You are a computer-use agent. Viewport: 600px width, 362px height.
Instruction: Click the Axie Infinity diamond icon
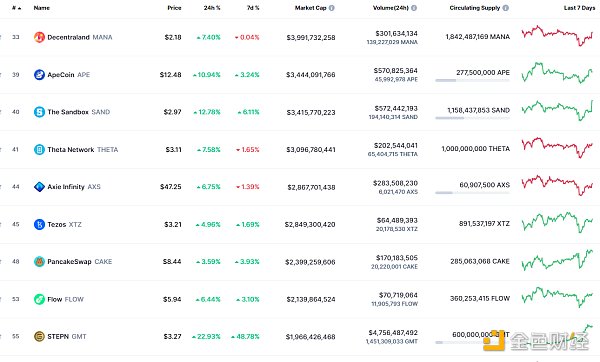pyautogui.click(x=39, y=187)
